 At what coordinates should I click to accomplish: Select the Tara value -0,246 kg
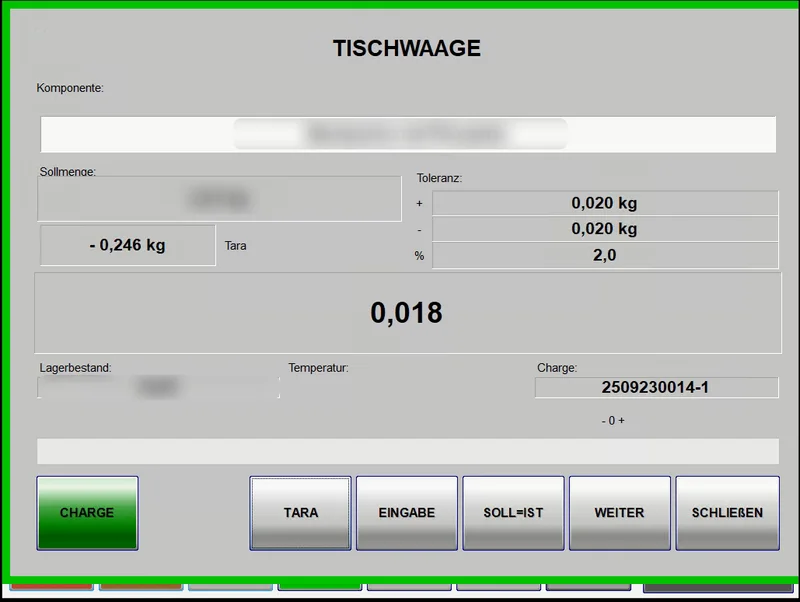point(128,245)
